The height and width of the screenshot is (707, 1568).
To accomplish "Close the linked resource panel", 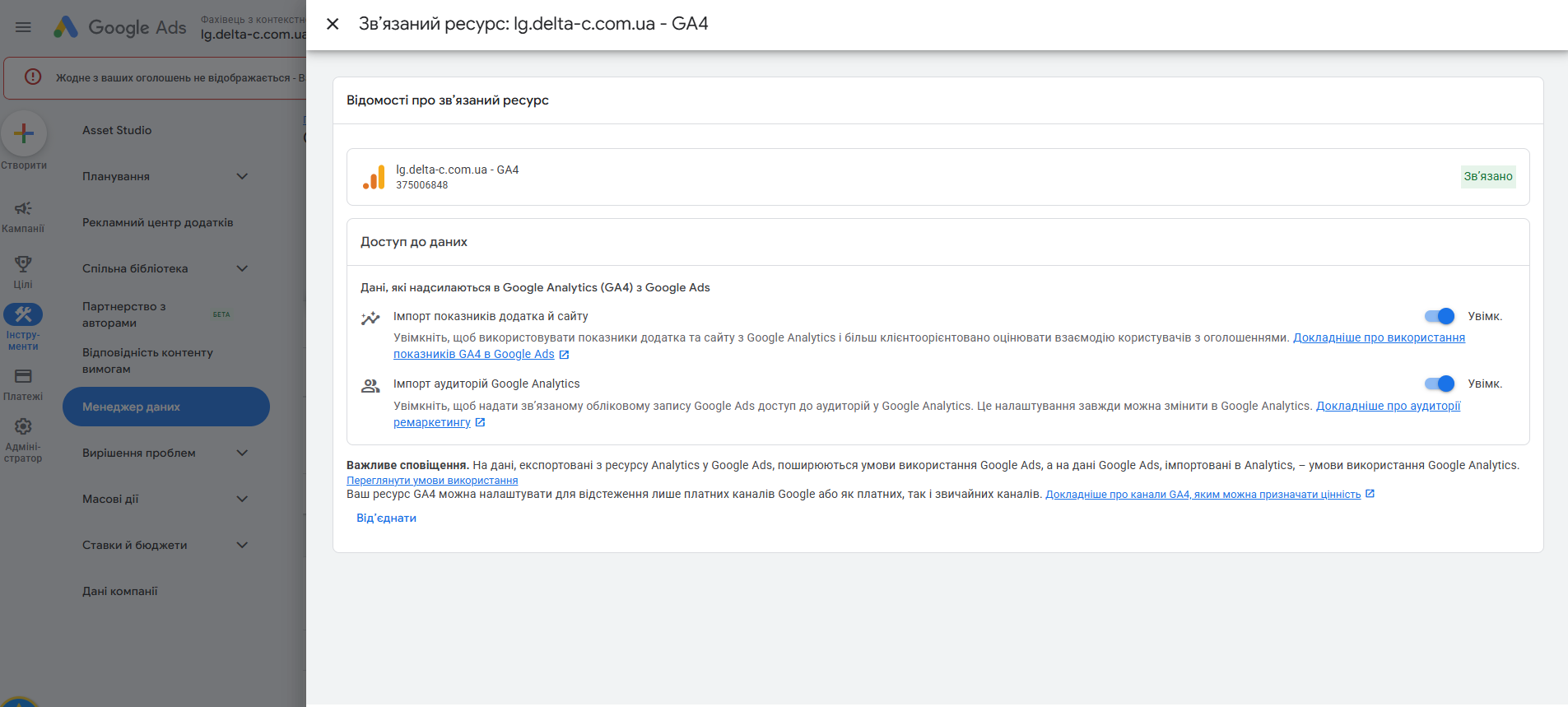I will point(333,24).
